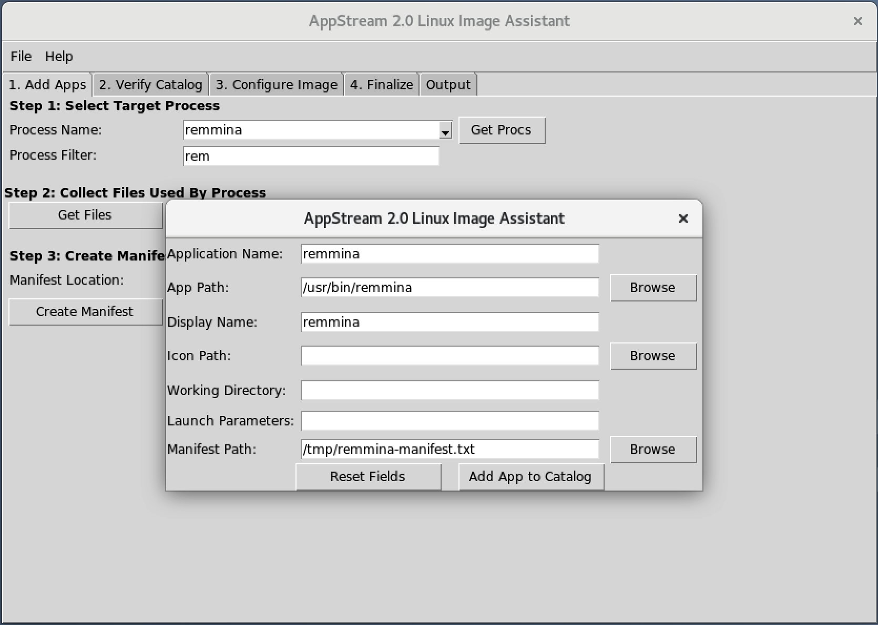Image resolution: width=879 pixels, height=625 pixels.
Task: Switch to the Verify Catalog tab
Action: 149,84
